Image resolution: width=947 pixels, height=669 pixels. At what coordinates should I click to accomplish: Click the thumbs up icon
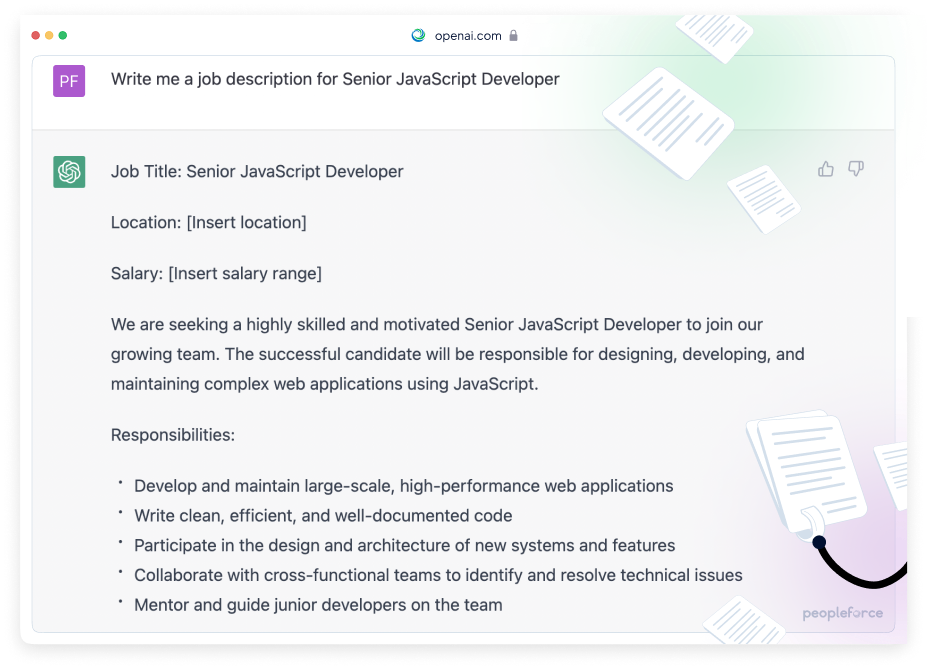coord(826,169)
